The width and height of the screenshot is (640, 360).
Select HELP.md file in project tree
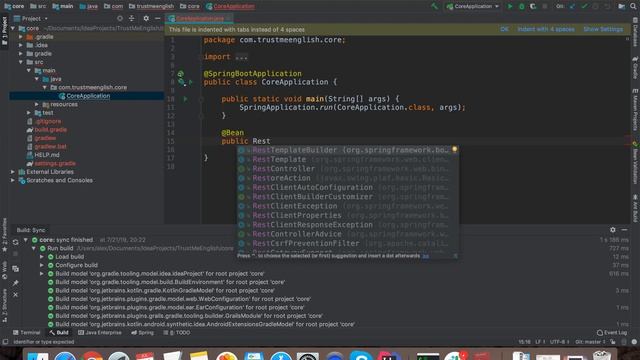pos(47,155)
